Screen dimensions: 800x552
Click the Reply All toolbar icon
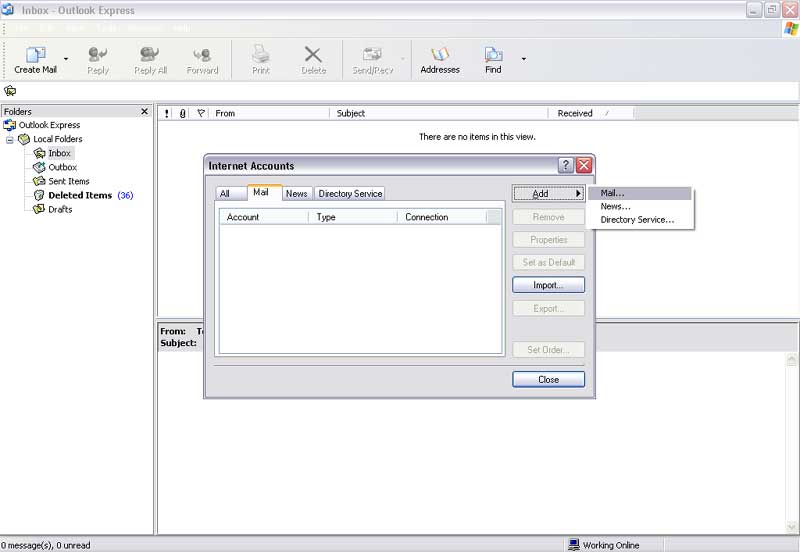pyautogui.click(x=151, y=60)
